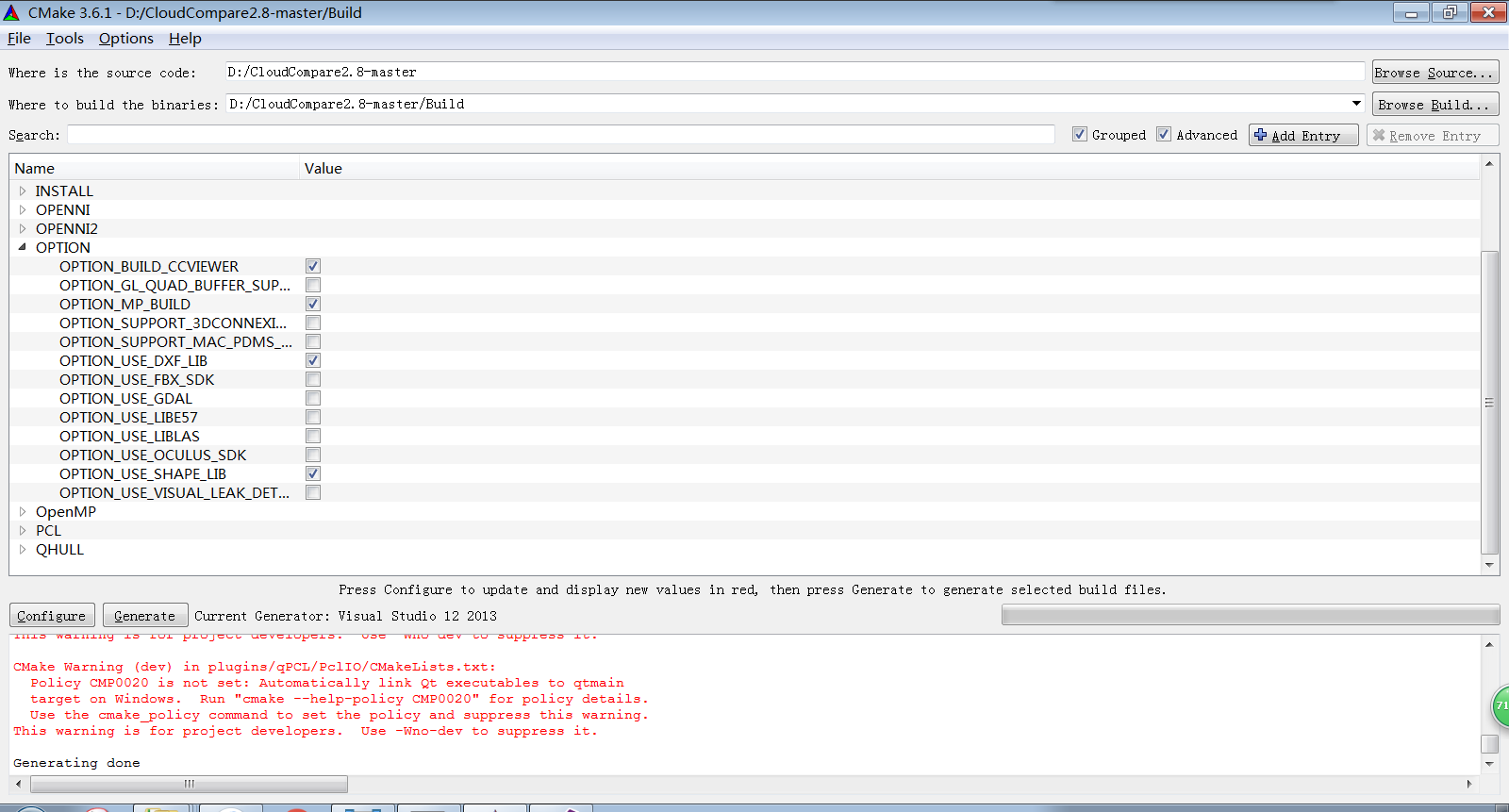Enable OPTION_USE_VISUAL_LEAK_DET checkbox
Viewport: 1509px width, 812px height.
point(313,492)
